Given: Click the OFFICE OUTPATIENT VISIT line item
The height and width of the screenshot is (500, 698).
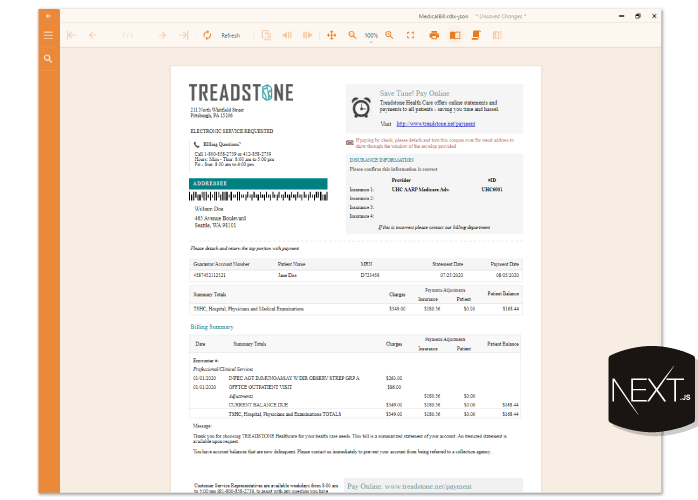Looking at the screenshot, I should (x=260, y=387).
